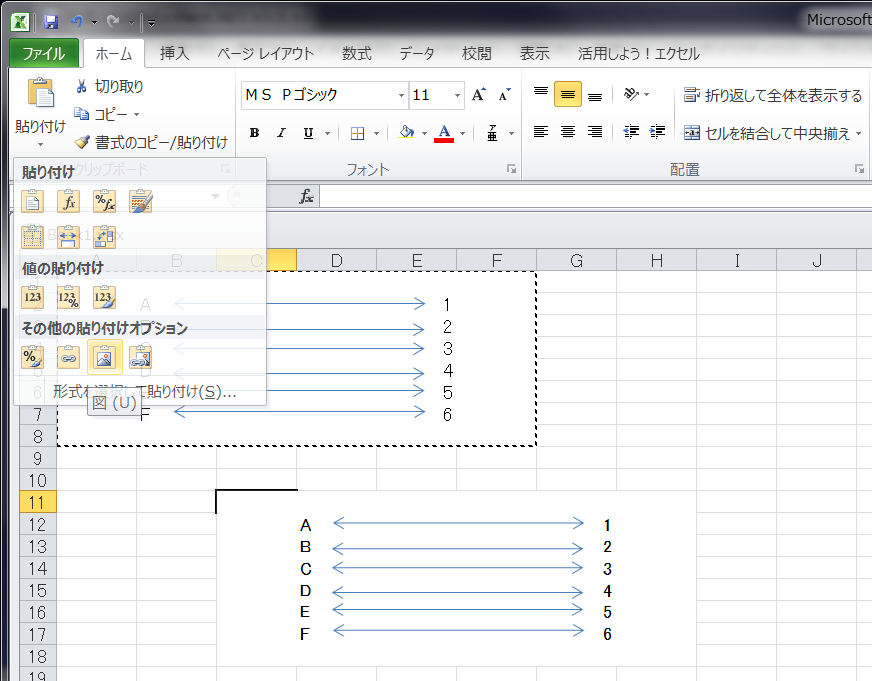Image resolution: width=872 pixels, height=681 pixels.
Task: Choose the No Borders paste option
Action: click(x=32, y=237)
